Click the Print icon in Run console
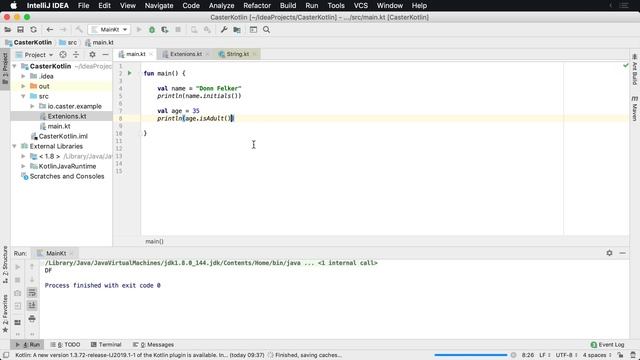 pos(32,318)
